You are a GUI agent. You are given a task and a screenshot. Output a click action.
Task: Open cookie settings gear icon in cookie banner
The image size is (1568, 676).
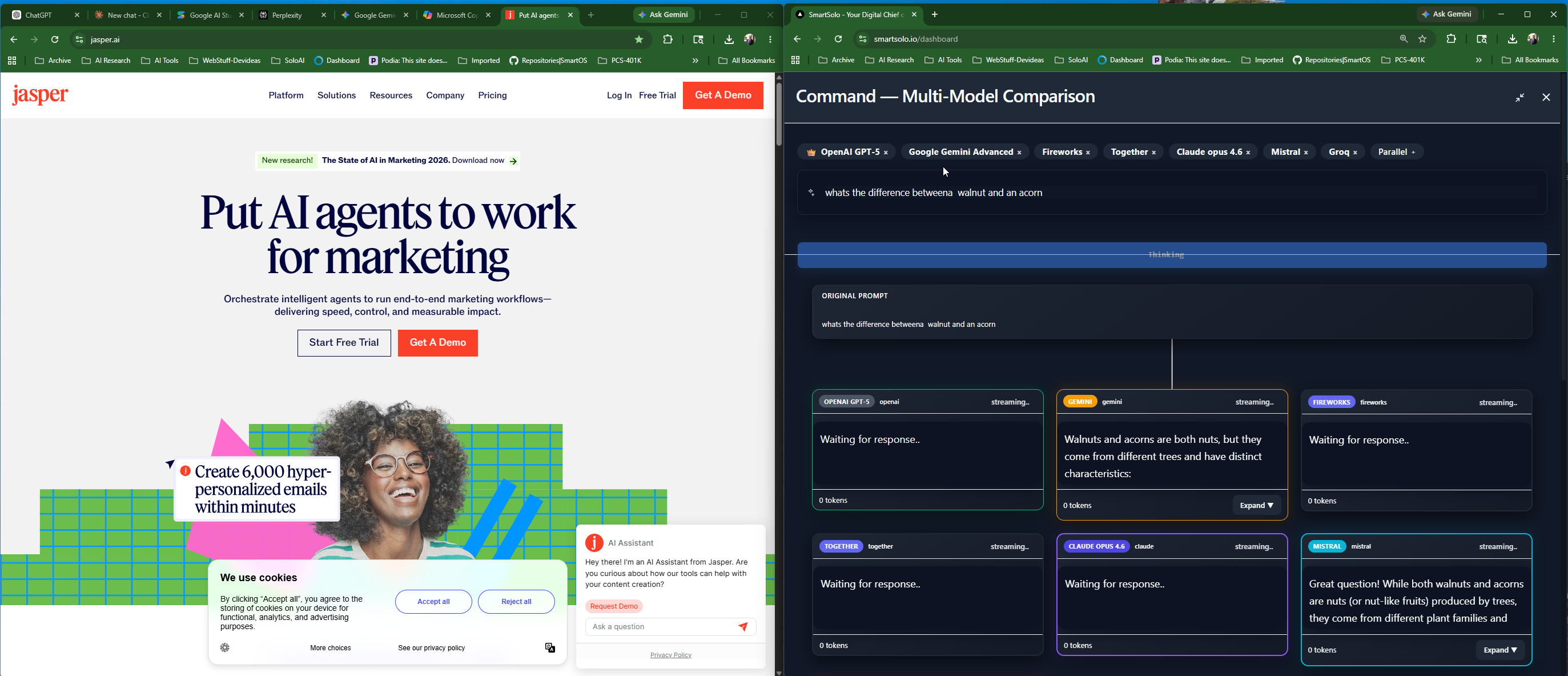click(225, 647)
